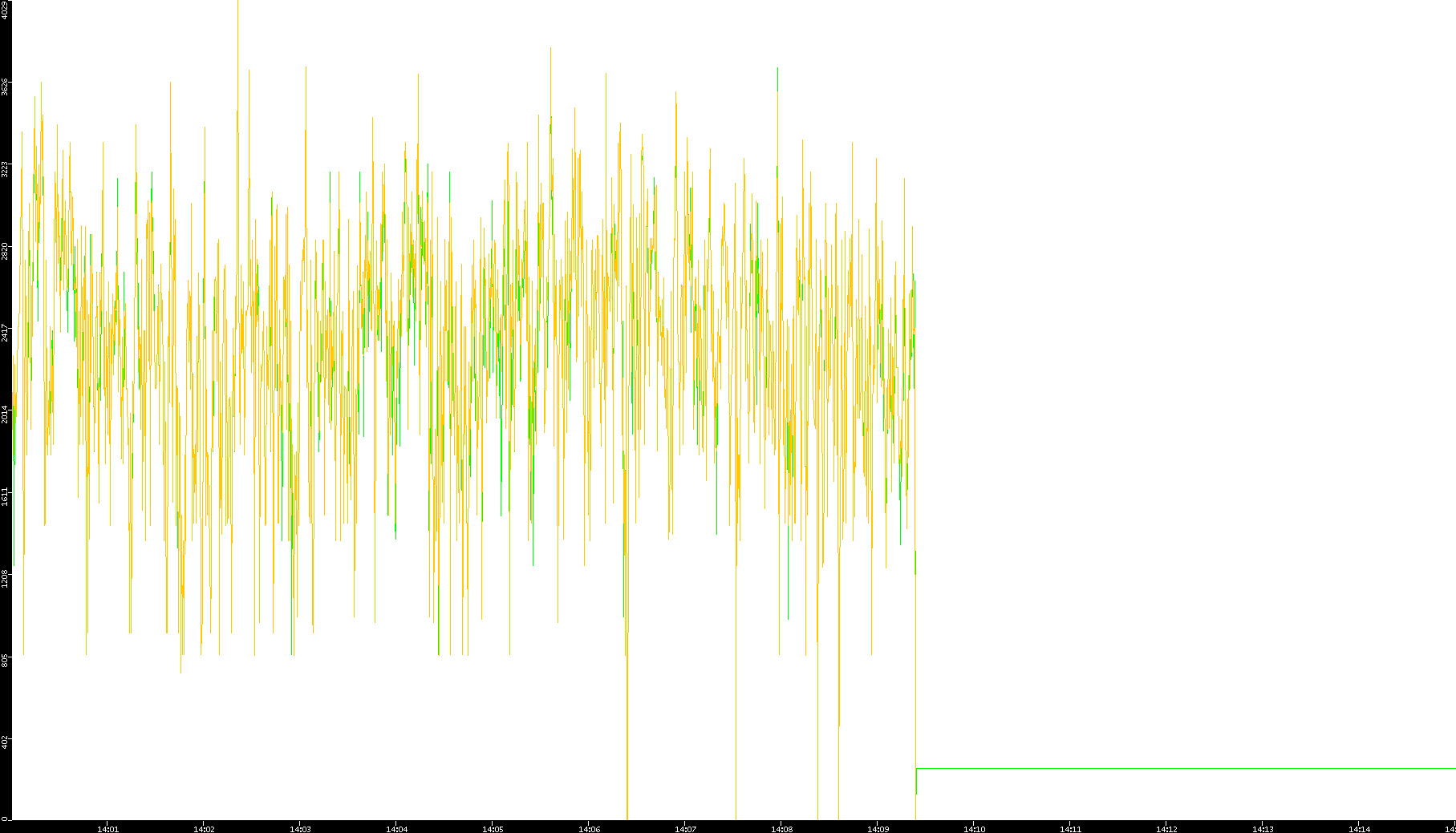Select the 2417 vertical axis label
Viewport: 1456px width, 833px height.
point(5,333)
